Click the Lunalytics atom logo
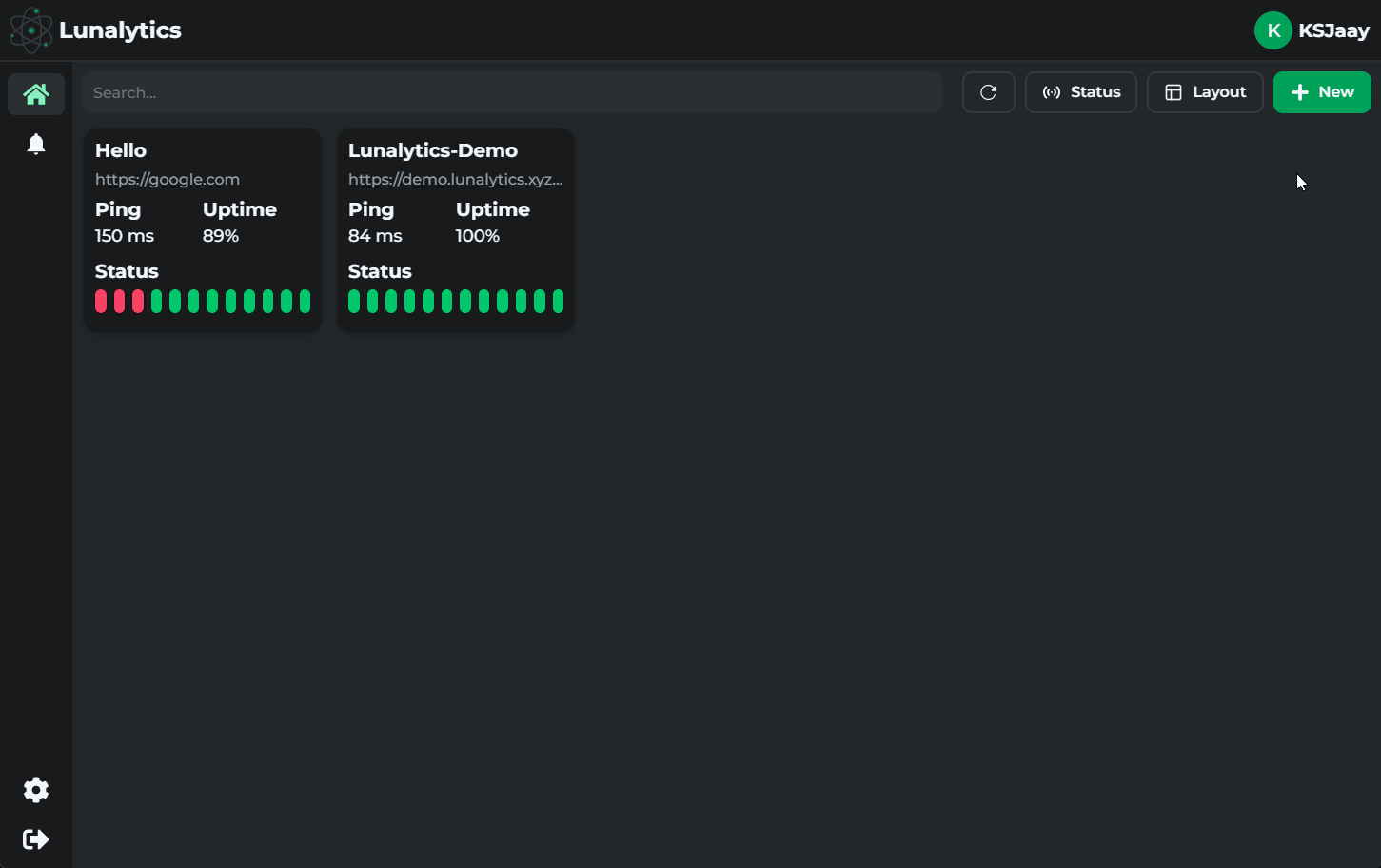 (30, 30)
